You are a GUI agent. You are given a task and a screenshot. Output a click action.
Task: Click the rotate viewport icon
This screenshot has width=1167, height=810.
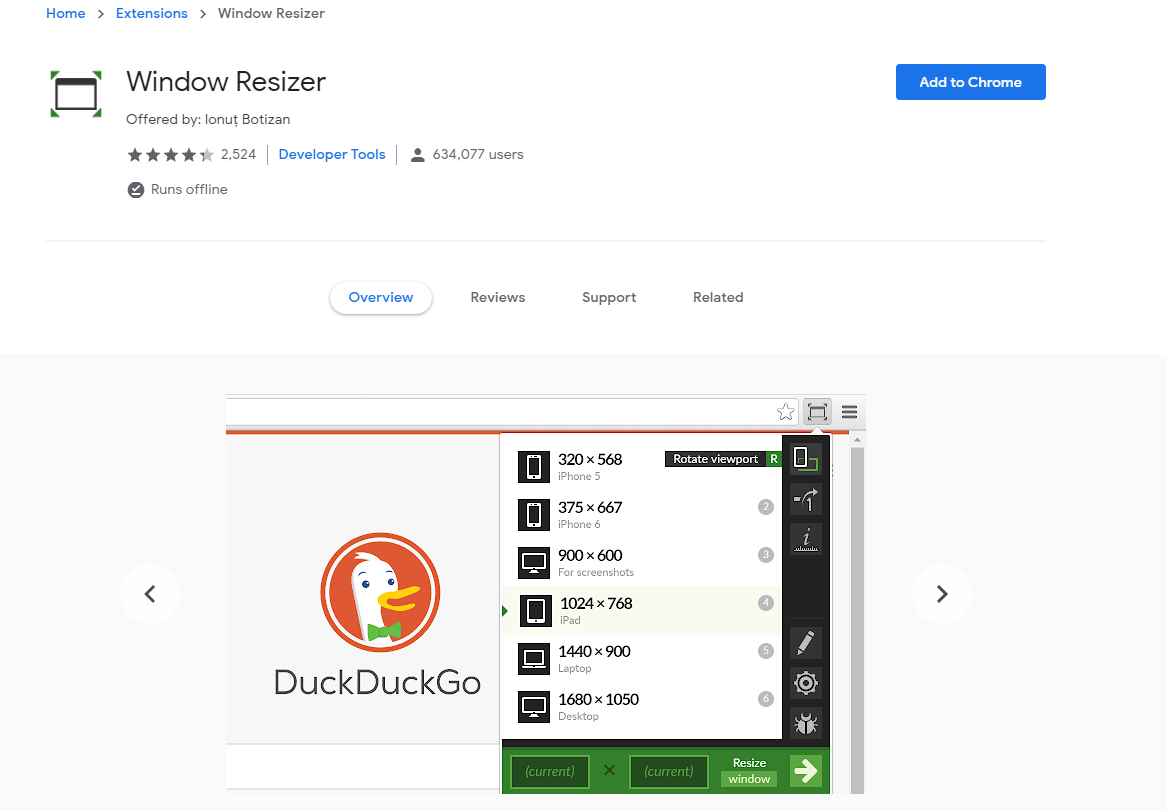coord(806,459)
